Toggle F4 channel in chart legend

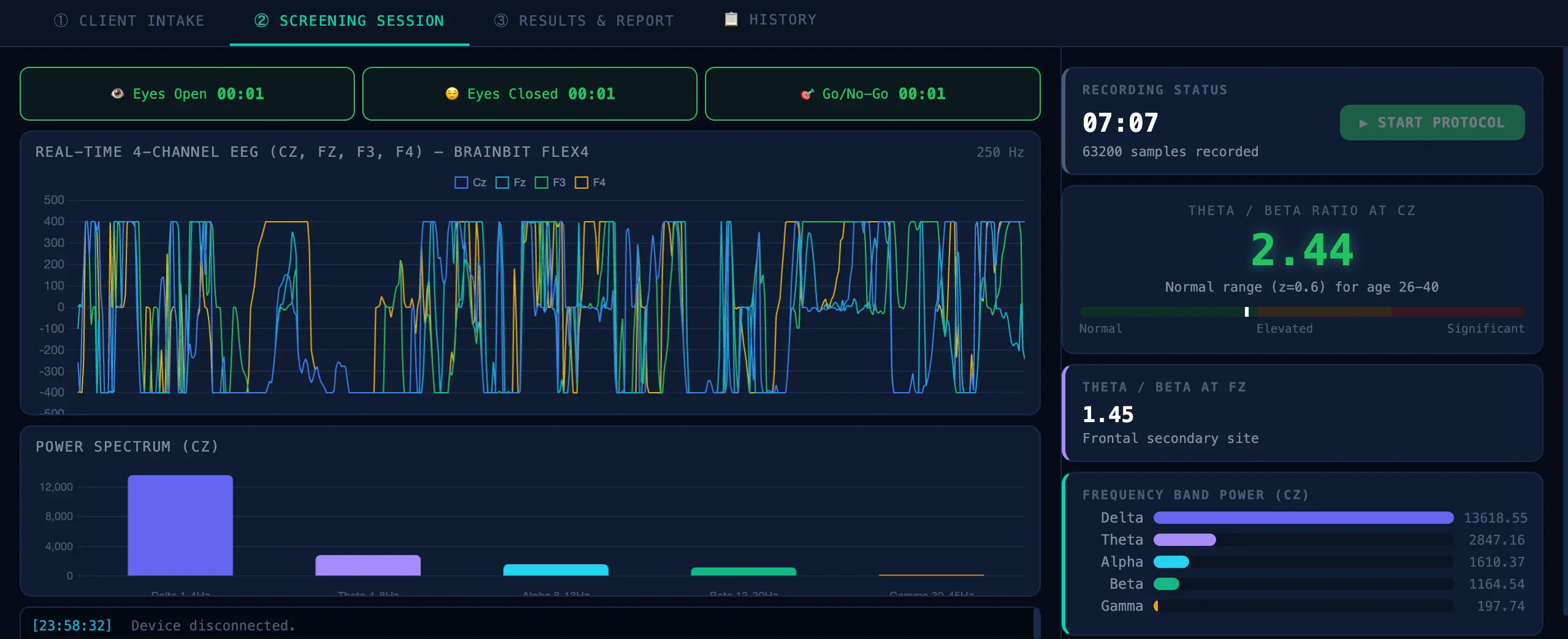tap(590, 183)
